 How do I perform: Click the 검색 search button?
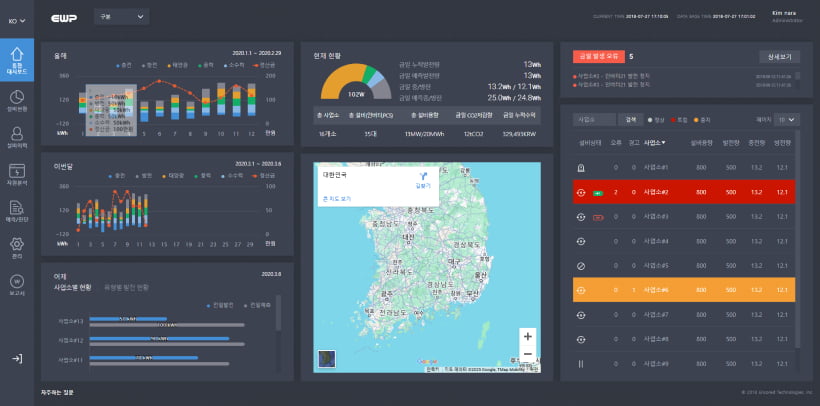click(x=631, y=120)
